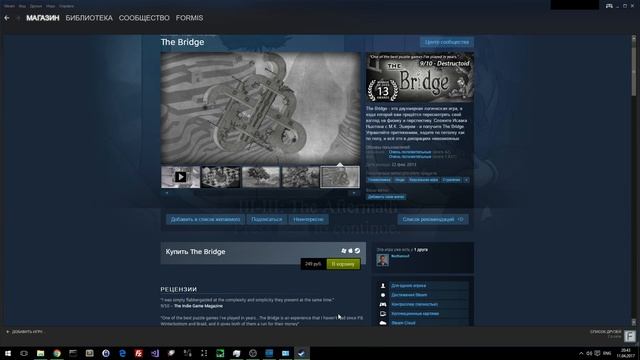
Task: Click the trading cards icon
Action: (383, 313)
